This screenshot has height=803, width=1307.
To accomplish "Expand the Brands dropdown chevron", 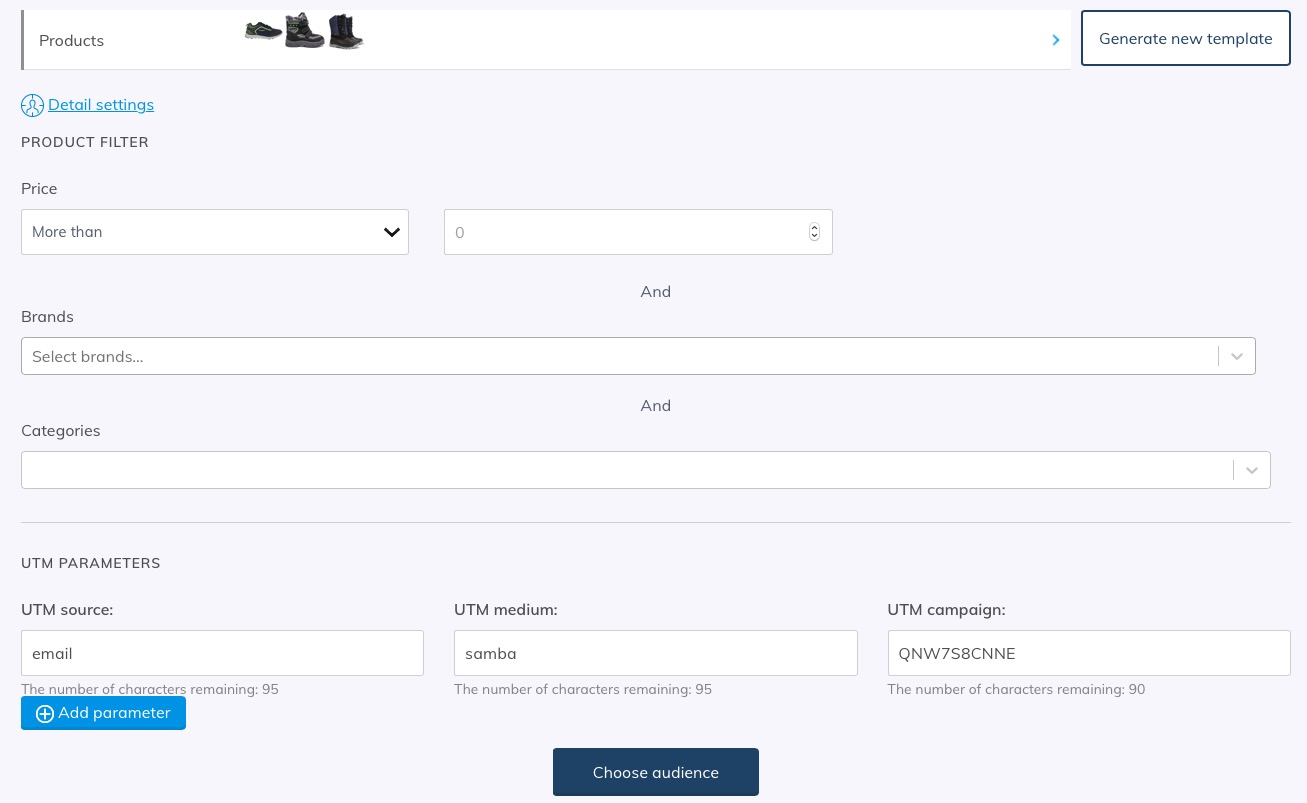I will (x=1237, y=357).
